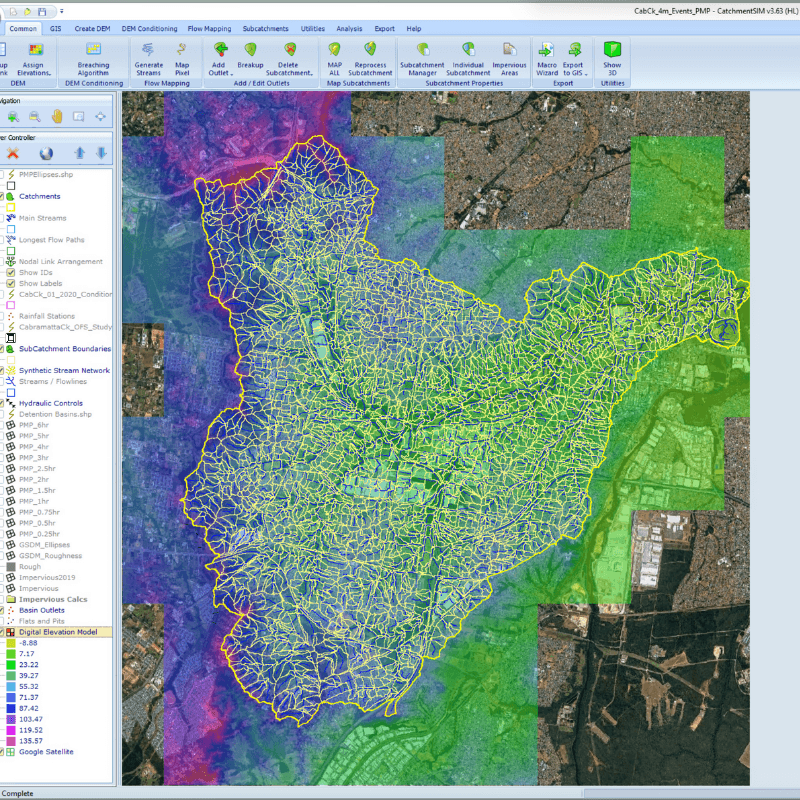Click the red X remove layer icon
Image resolution: width=800 pixels, height=800 pixels.
pyautogui.click(x=13, y=153)
